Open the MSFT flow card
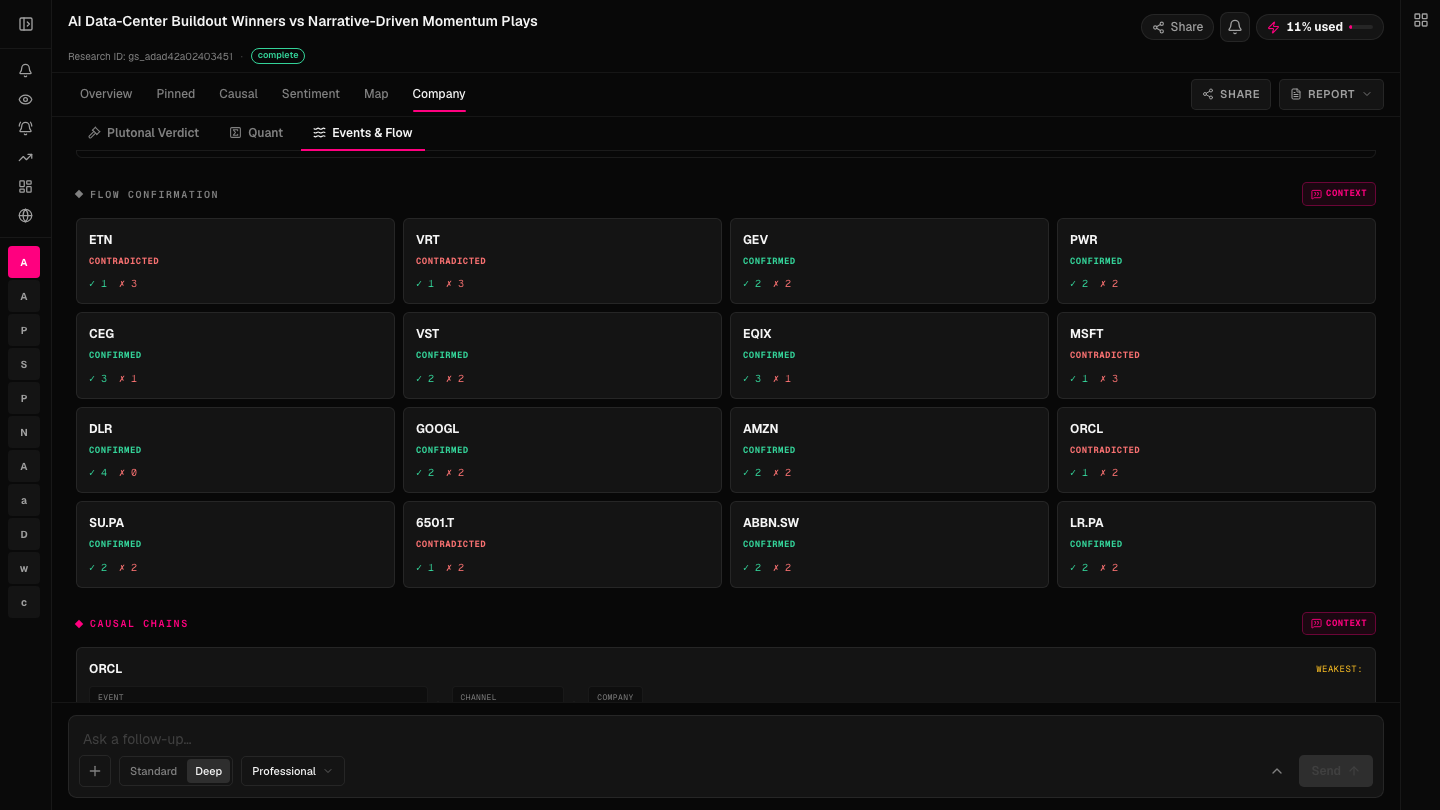The image size is (1440, 810). (x=1216, y=356)
